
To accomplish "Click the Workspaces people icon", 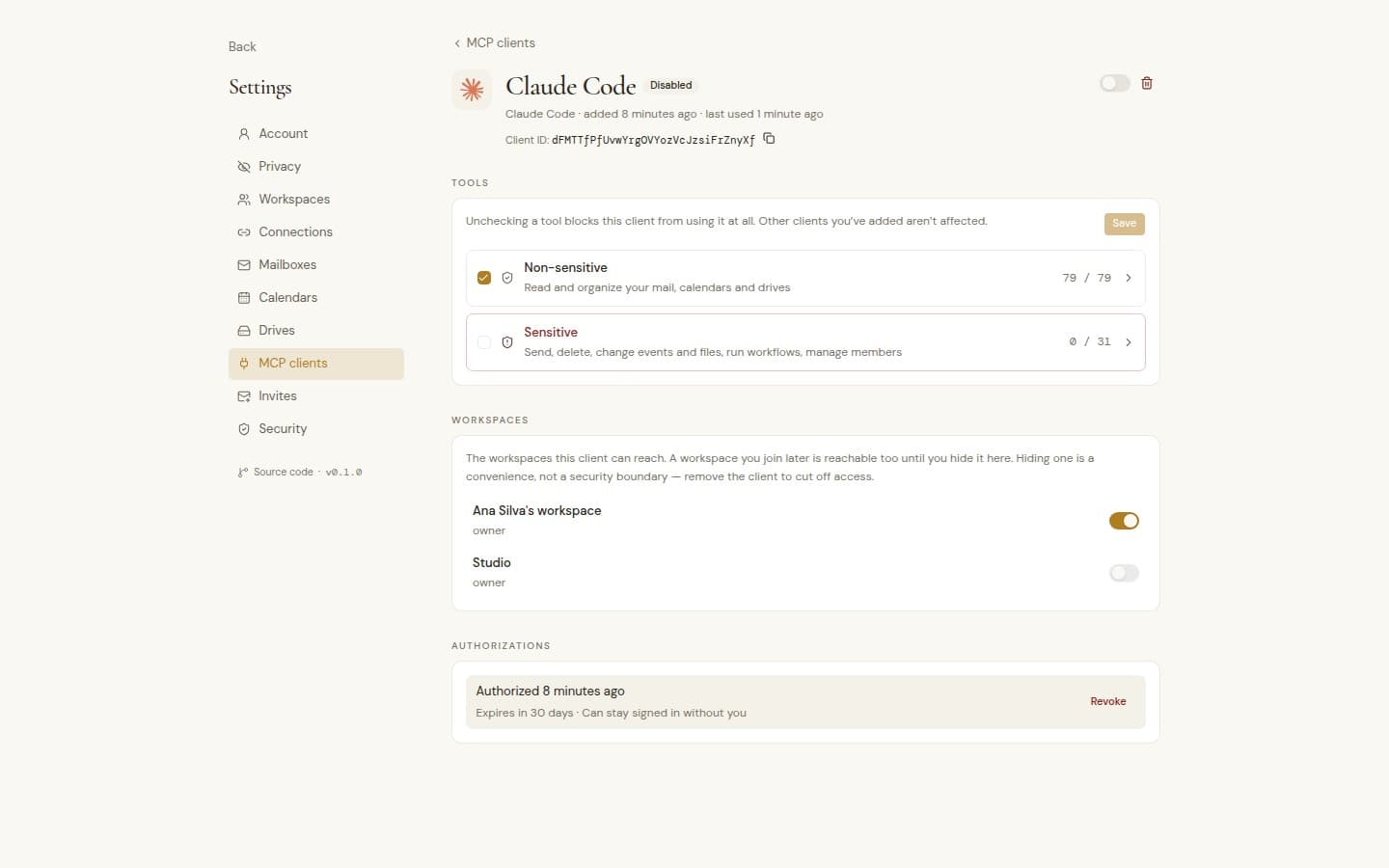I will point(244,200).
